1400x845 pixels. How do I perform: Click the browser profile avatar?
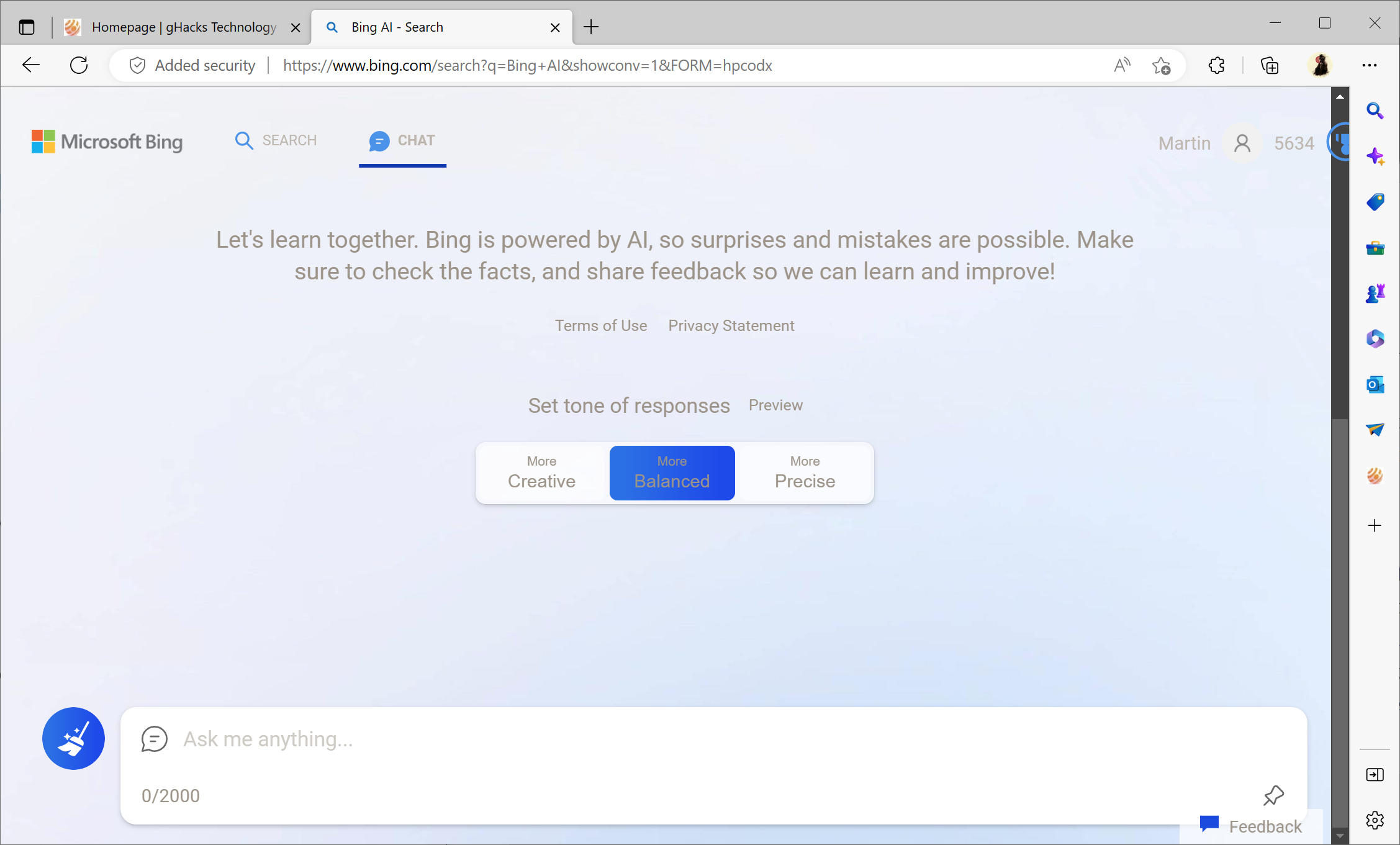point(1321,65)
